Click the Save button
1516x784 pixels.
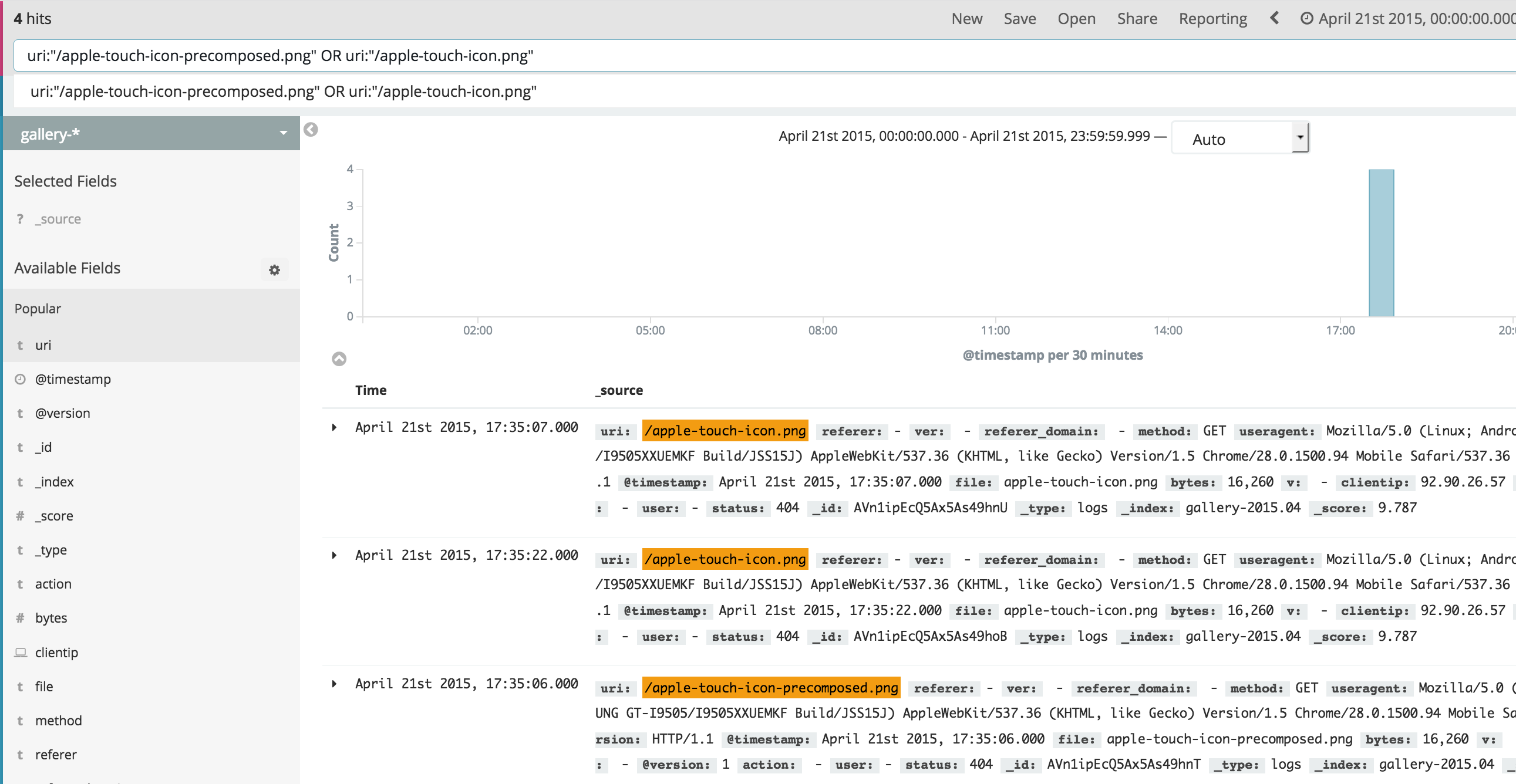point(1020,18)
